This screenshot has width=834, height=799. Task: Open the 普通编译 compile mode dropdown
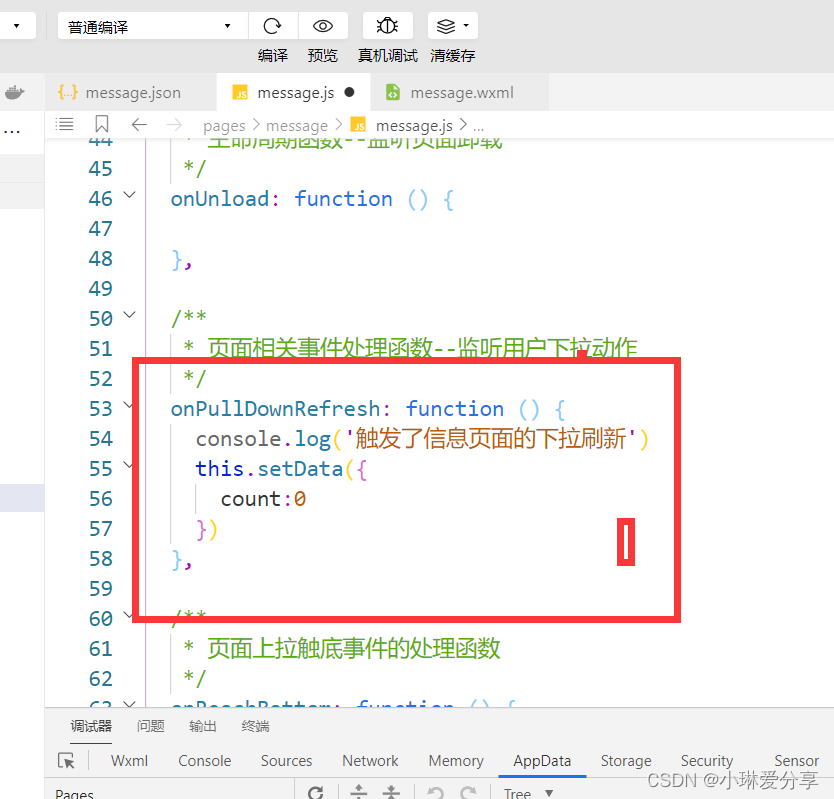click(x=152, y=26)
